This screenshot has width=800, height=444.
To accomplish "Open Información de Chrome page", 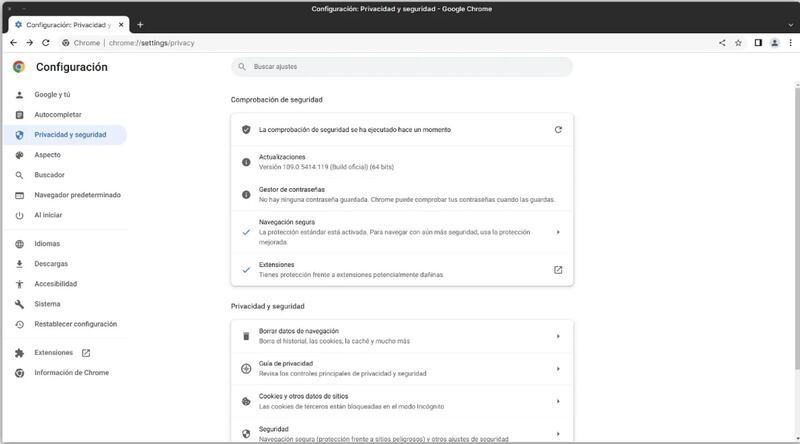I will [x=71, y=373].
